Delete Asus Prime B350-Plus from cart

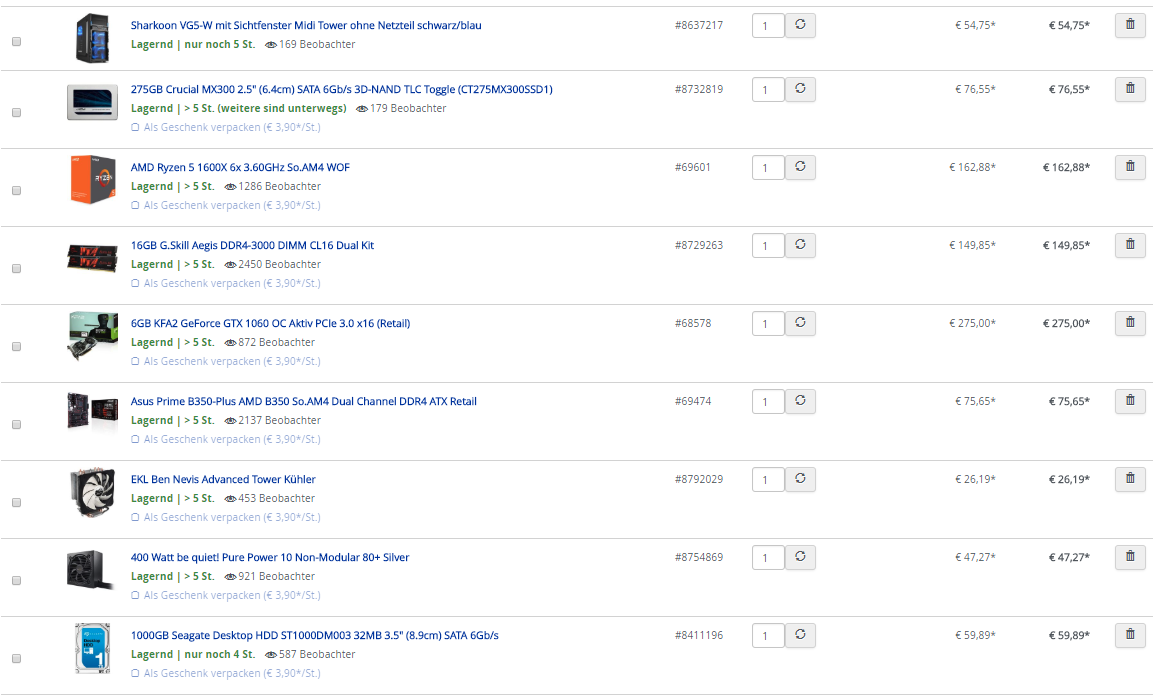point(1130,401)
